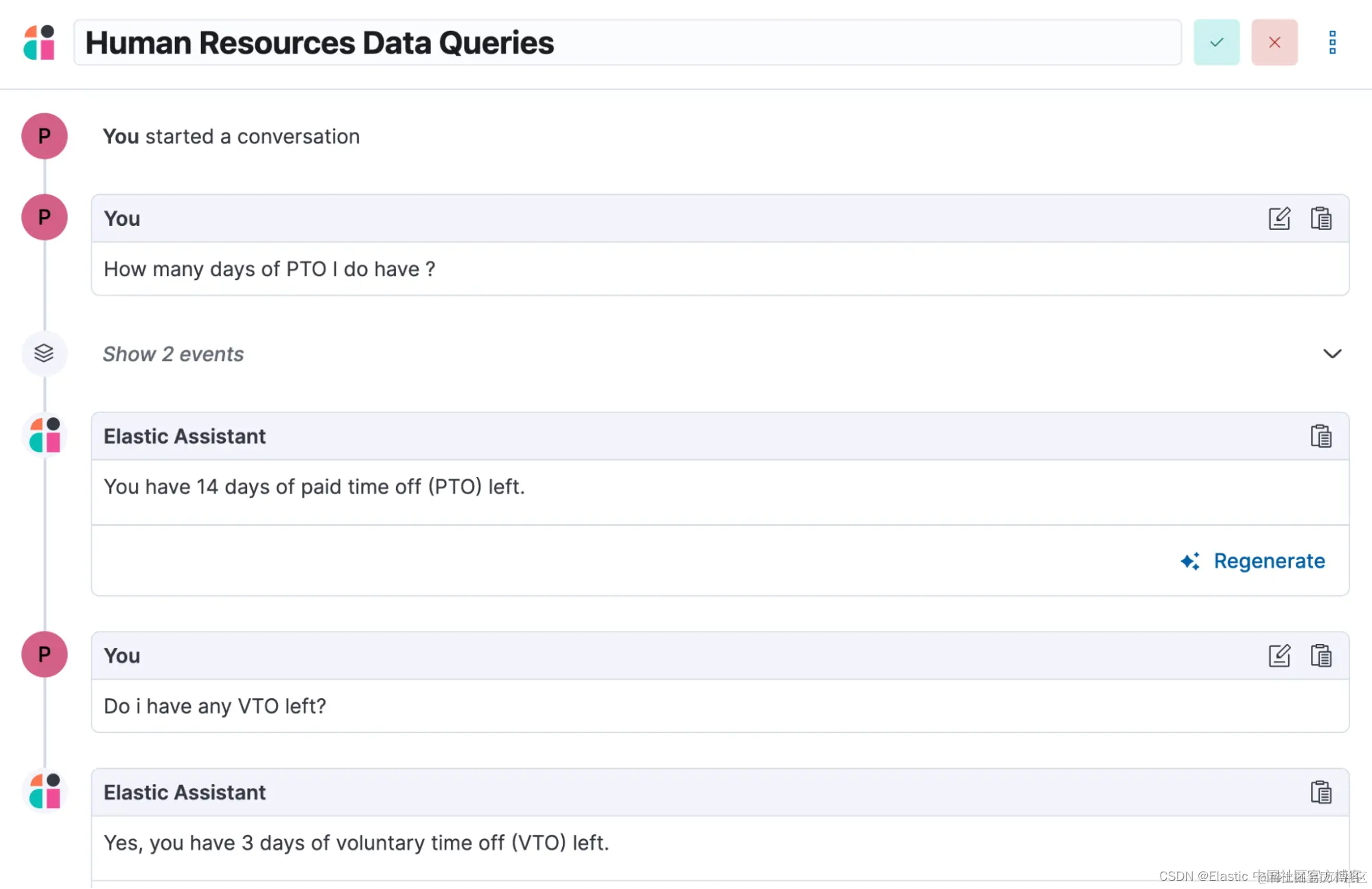Screen dimensions: 1372x889
Task: Expand events with the chevron arrow
Action: tap(1332, 354)
